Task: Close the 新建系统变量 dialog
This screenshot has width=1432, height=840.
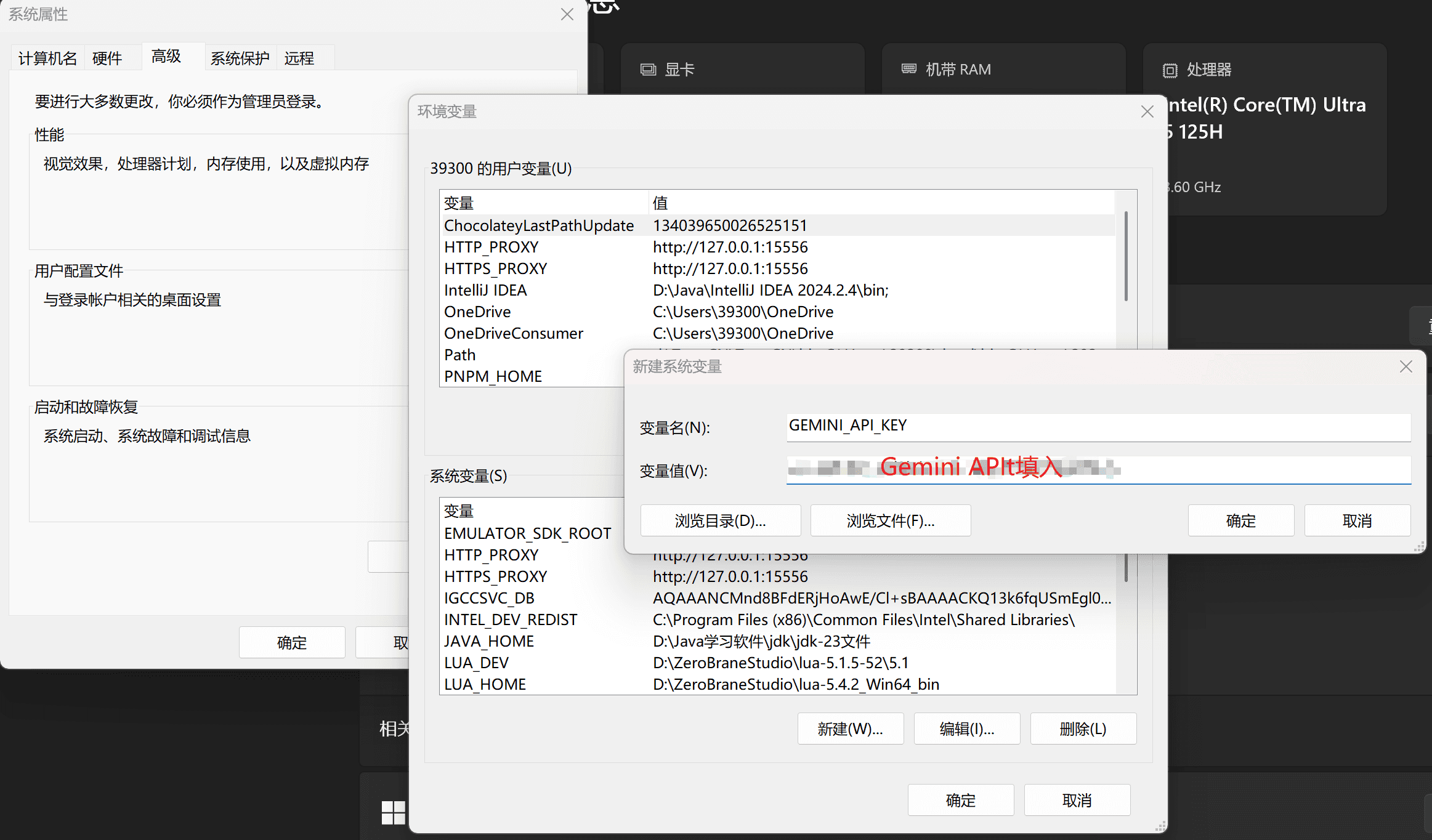Action: click(1406, 366)
